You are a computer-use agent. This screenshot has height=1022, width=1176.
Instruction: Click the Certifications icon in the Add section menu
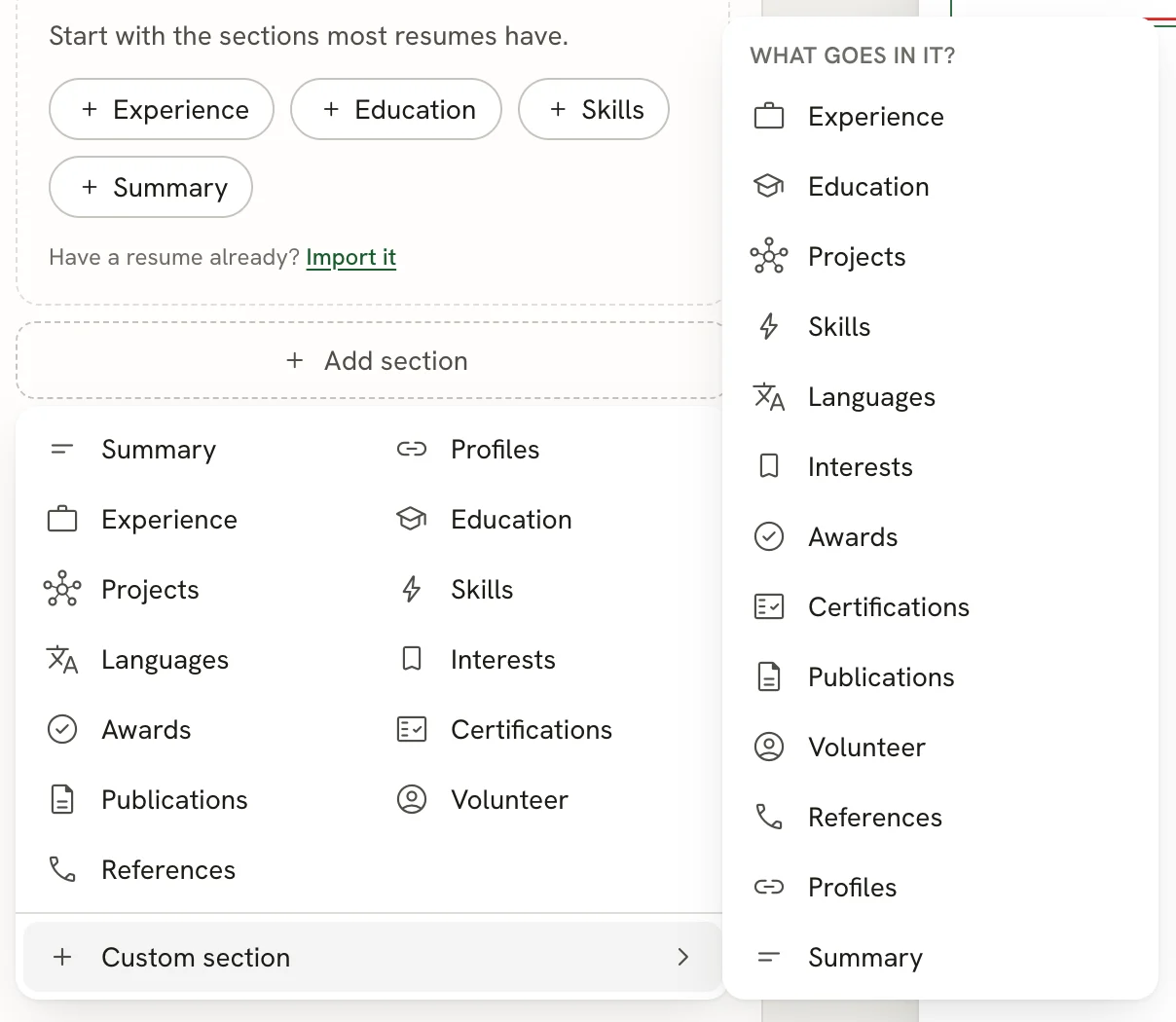(x=412, y=730)
